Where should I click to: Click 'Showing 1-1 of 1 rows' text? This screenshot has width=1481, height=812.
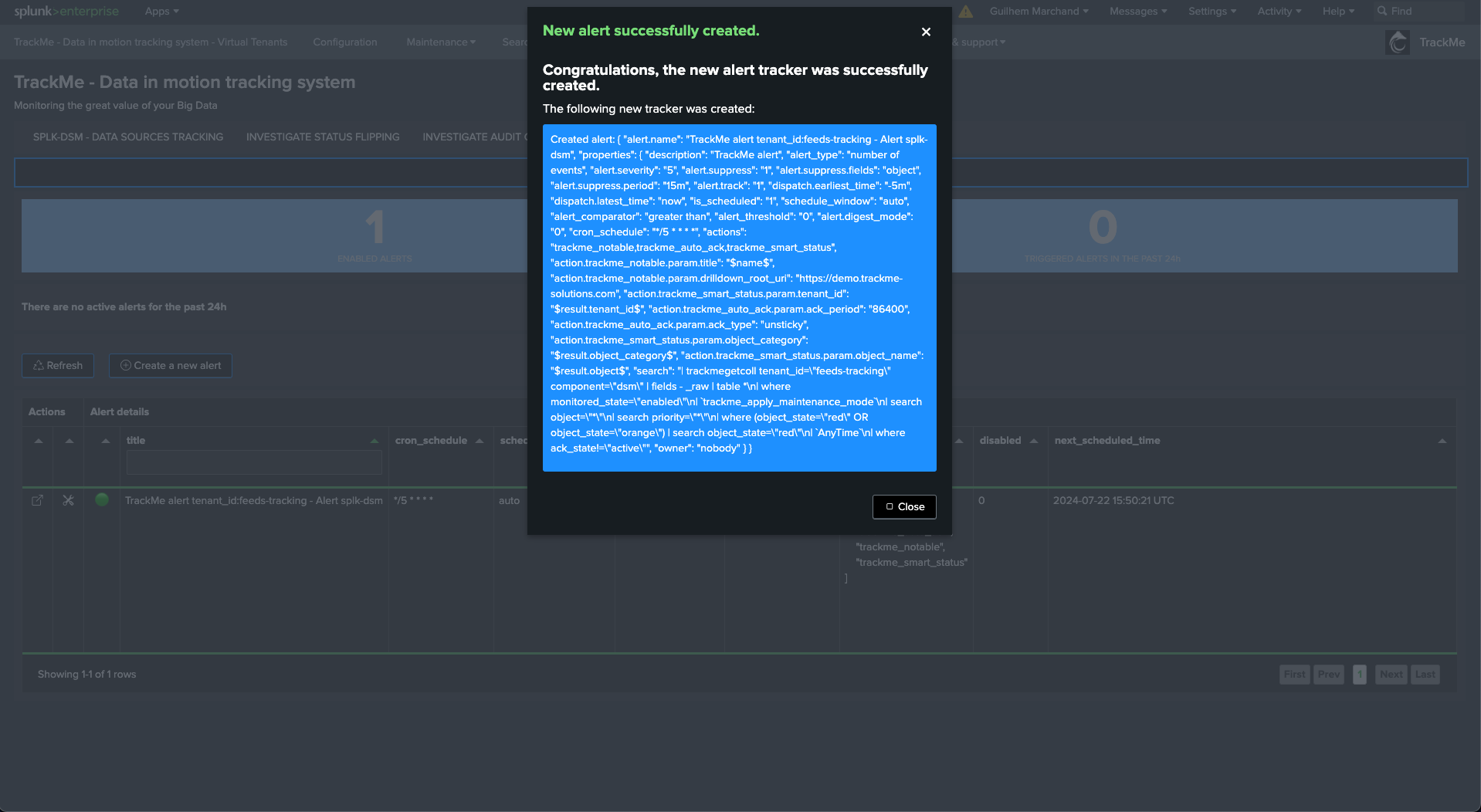[87, 674]
